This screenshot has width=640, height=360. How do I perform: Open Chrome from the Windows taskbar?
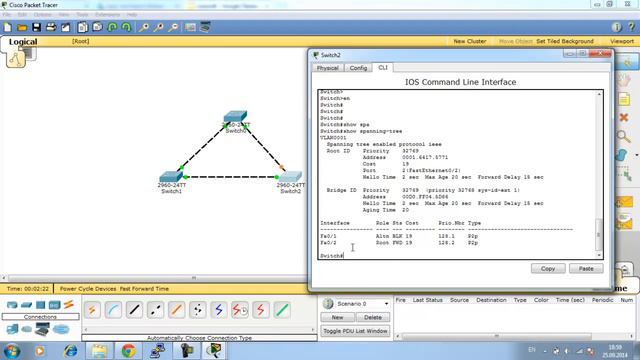[128, 351]
